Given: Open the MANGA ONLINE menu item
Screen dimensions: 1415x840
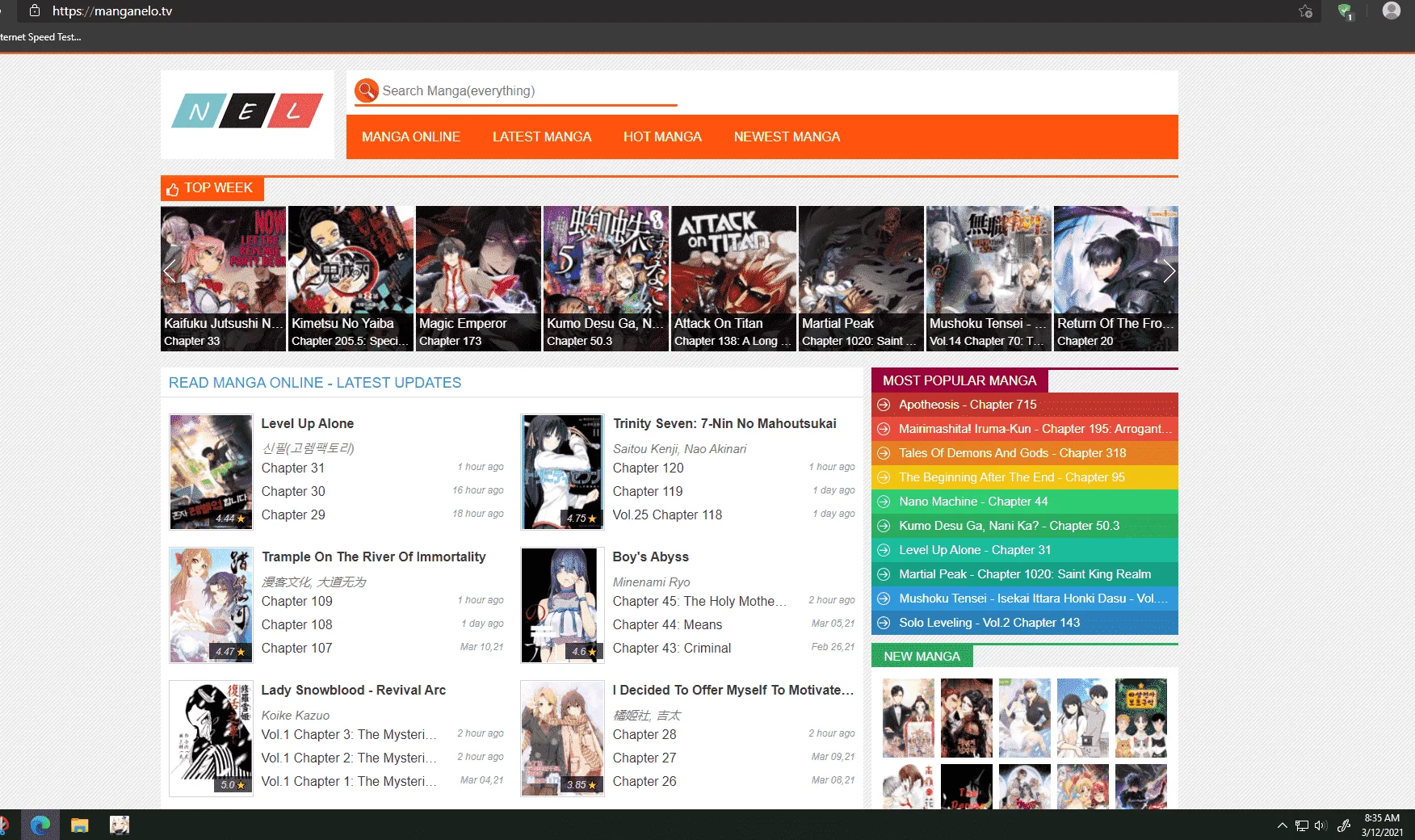Looking at the screenshot, I should click(411, 136).
